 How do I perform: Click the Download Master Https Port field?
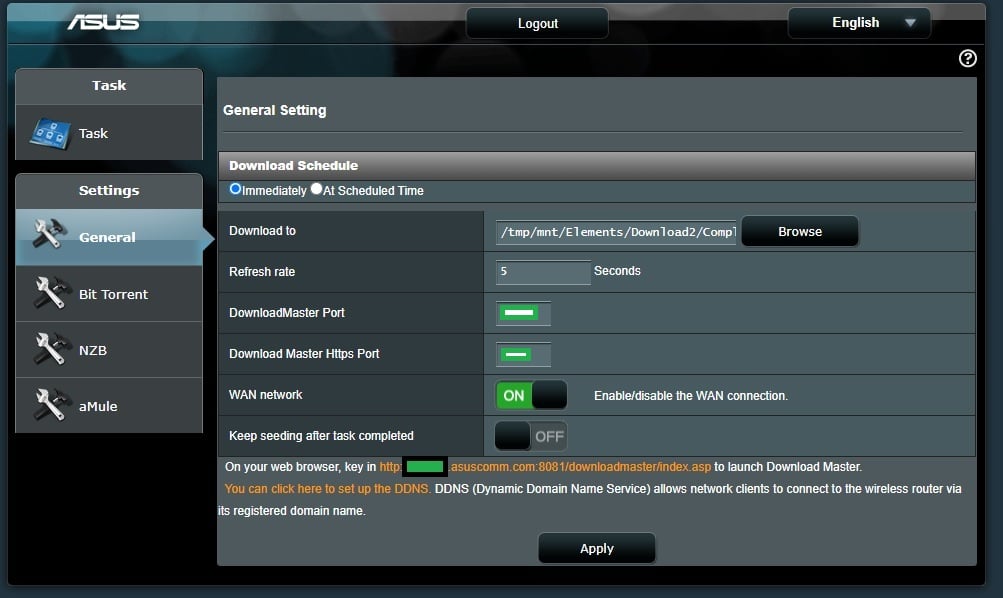523,354
